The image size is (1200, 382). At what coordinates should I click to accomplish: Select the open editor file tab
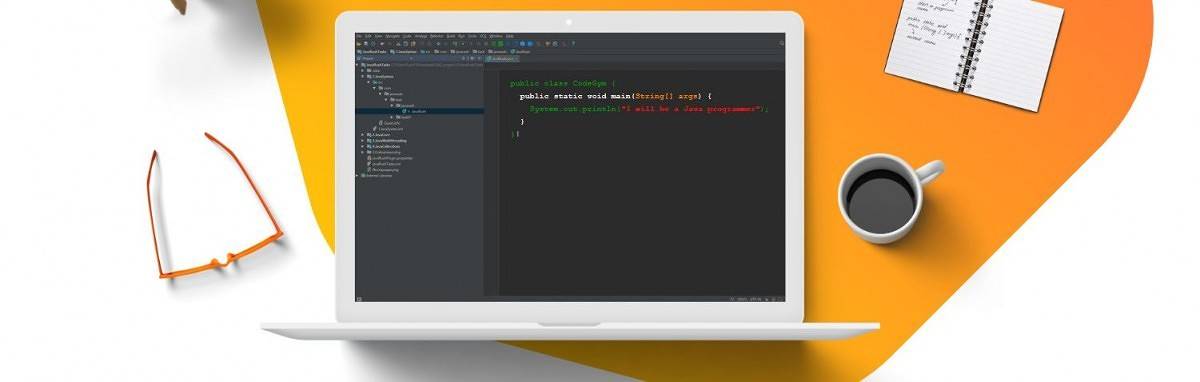click(502, 59)
